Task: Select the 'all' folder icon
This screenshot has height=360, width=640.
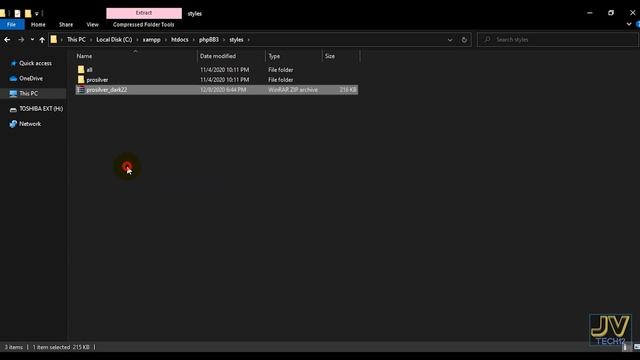Action: 81,70
